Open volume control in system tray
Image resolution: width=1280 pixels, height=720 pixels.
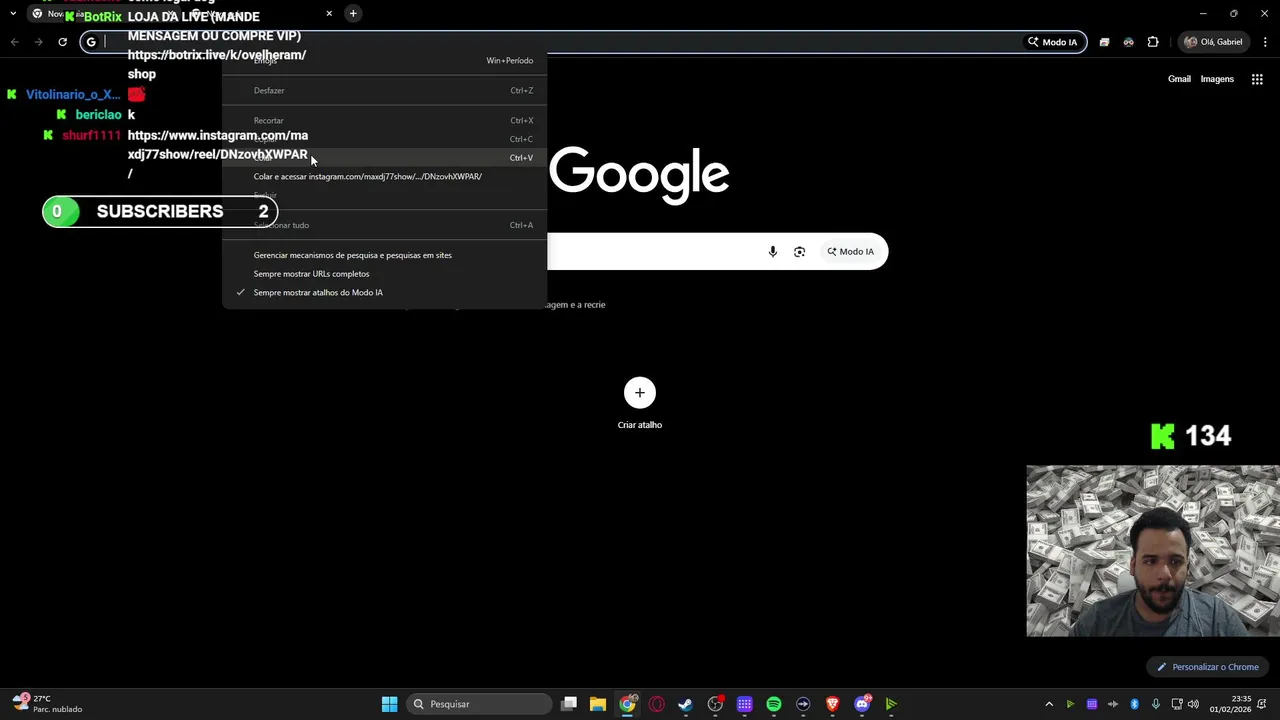coord(1193,704)
